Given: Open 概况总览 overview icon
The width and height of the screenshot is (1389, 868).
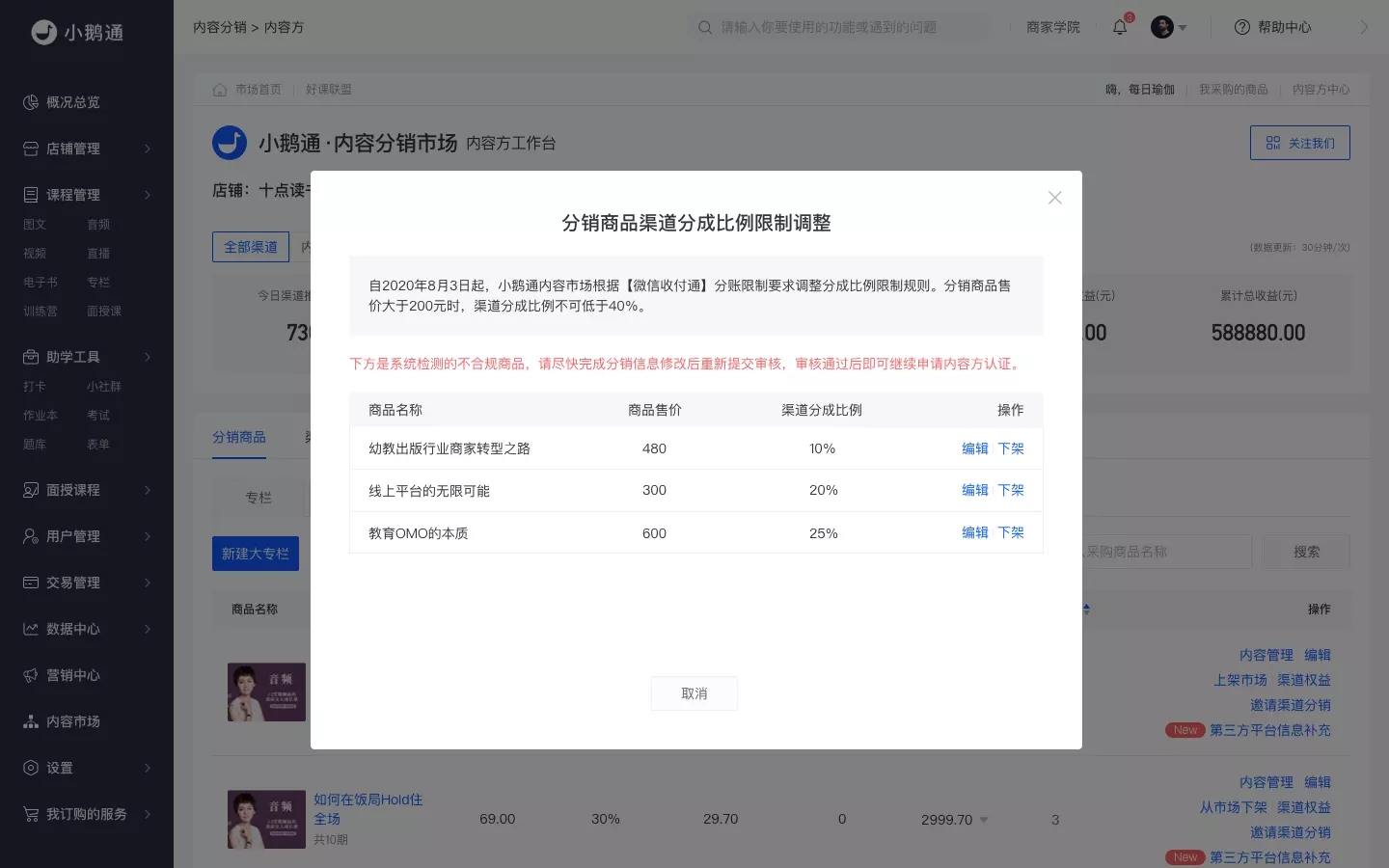Looking at the screenshot, I should click(31, 102).
